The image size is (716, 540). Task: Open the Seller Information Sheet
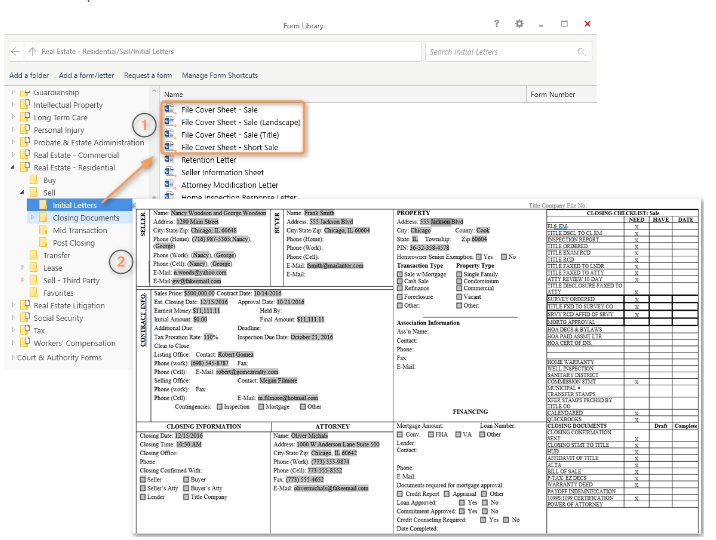point(222,172)
